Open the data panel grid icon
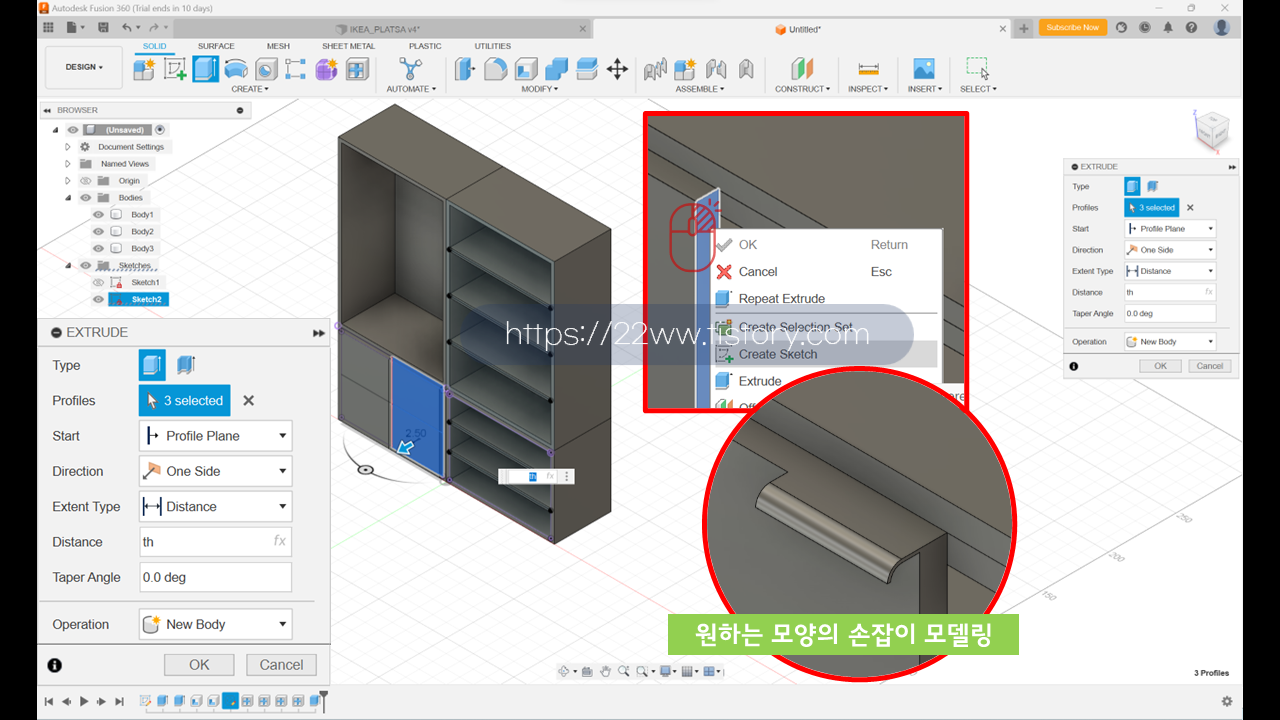This screenshot has width=1280, height=720. [x=48, y=28]
